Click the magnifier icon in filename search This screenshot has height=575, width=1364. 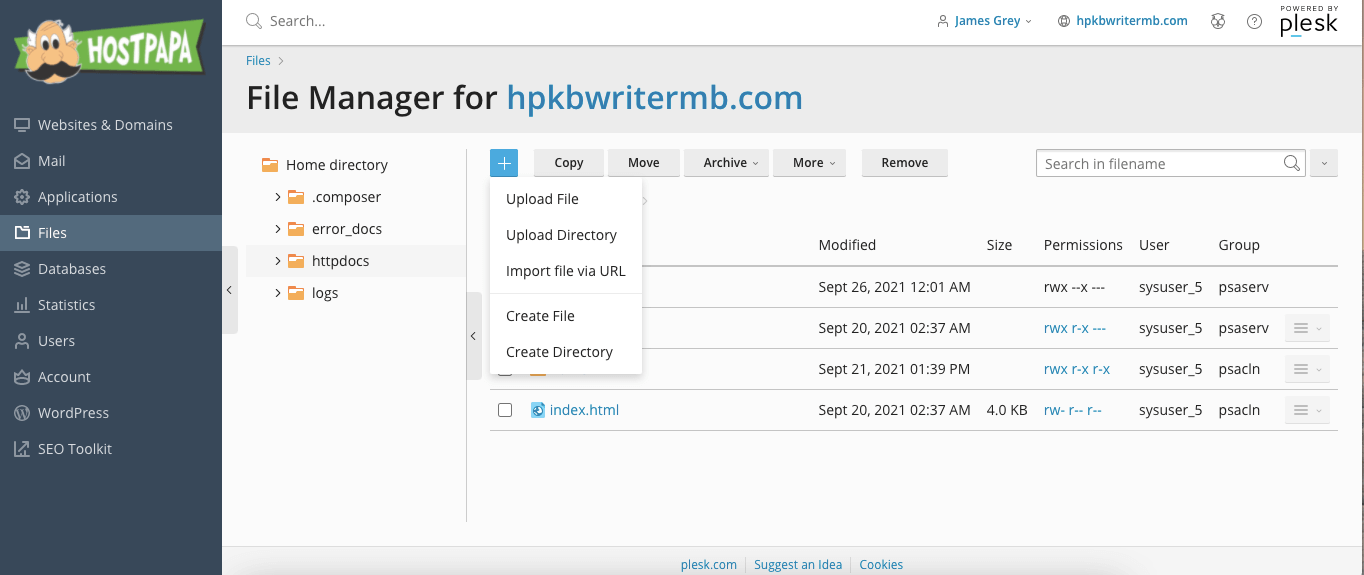click(1292, 163)
